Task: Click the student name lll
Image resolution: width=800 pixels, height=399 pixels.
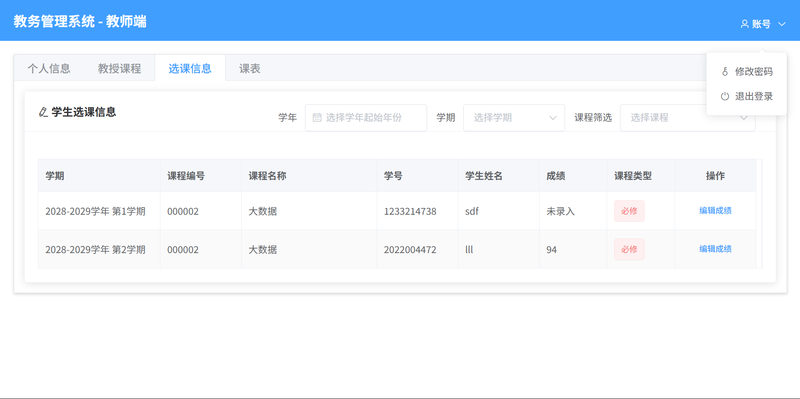Action: coord(469,250)
